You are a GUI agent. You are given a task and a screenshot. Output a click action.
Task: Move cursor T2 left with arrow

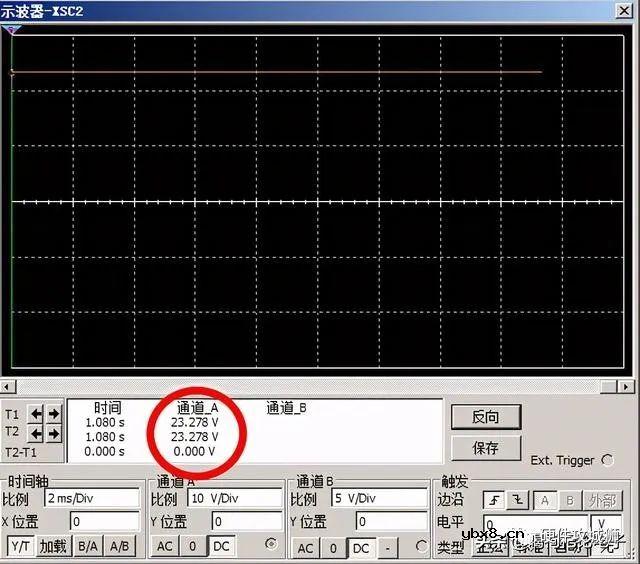point(36,433)
